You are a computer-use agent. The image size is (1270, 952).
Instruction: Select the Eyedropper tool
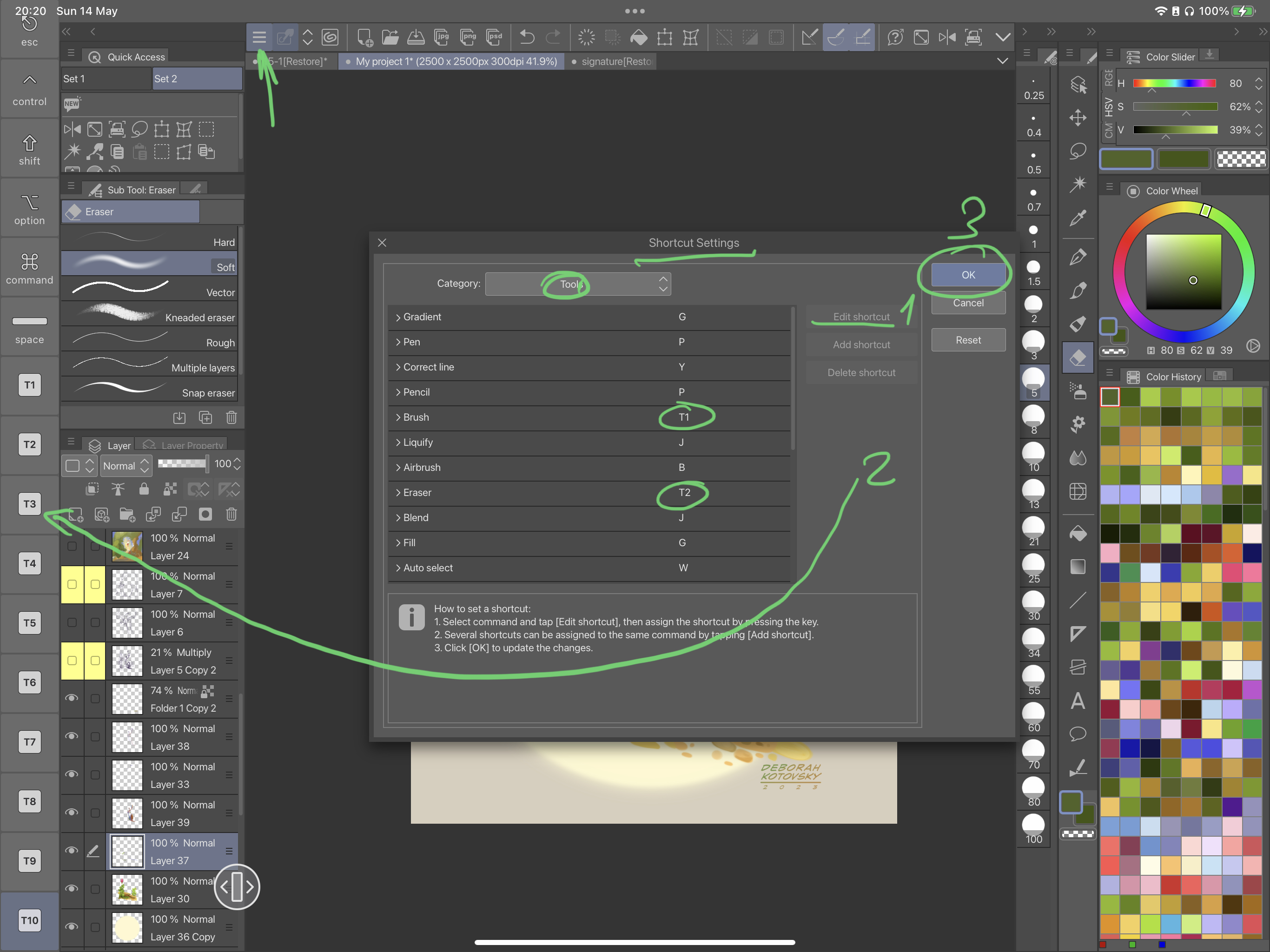(1078, 218)
